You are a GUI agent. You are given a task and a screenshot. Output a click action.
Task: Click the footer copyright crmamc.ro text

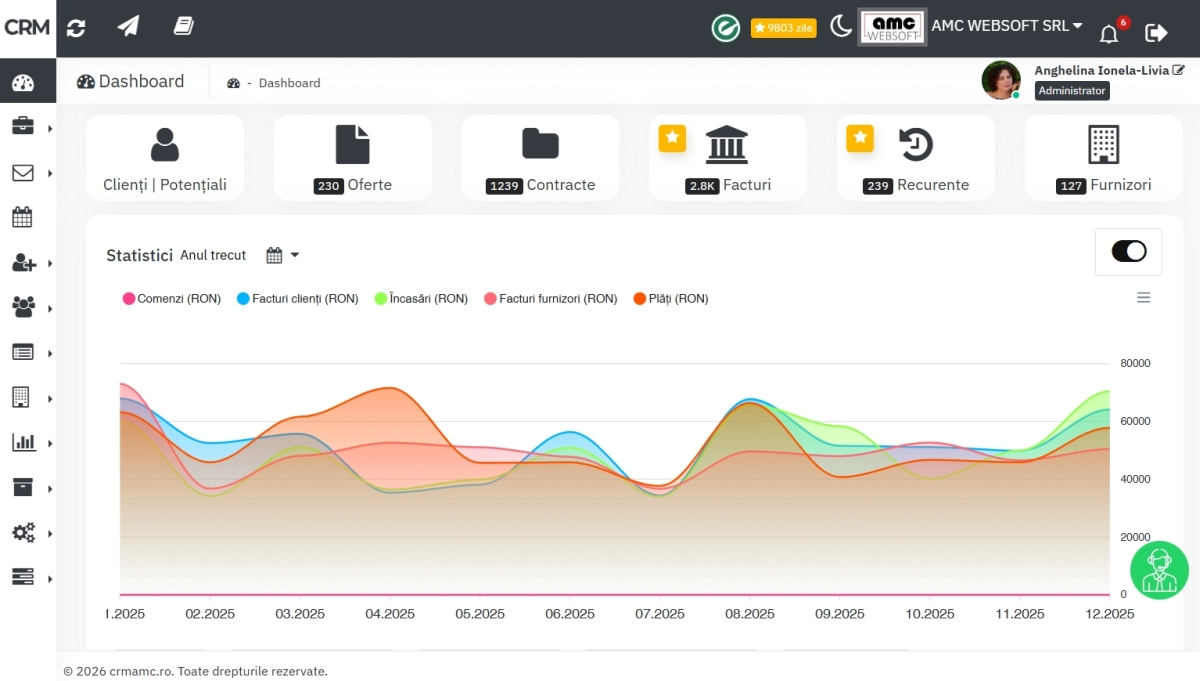tap(195, 671)
